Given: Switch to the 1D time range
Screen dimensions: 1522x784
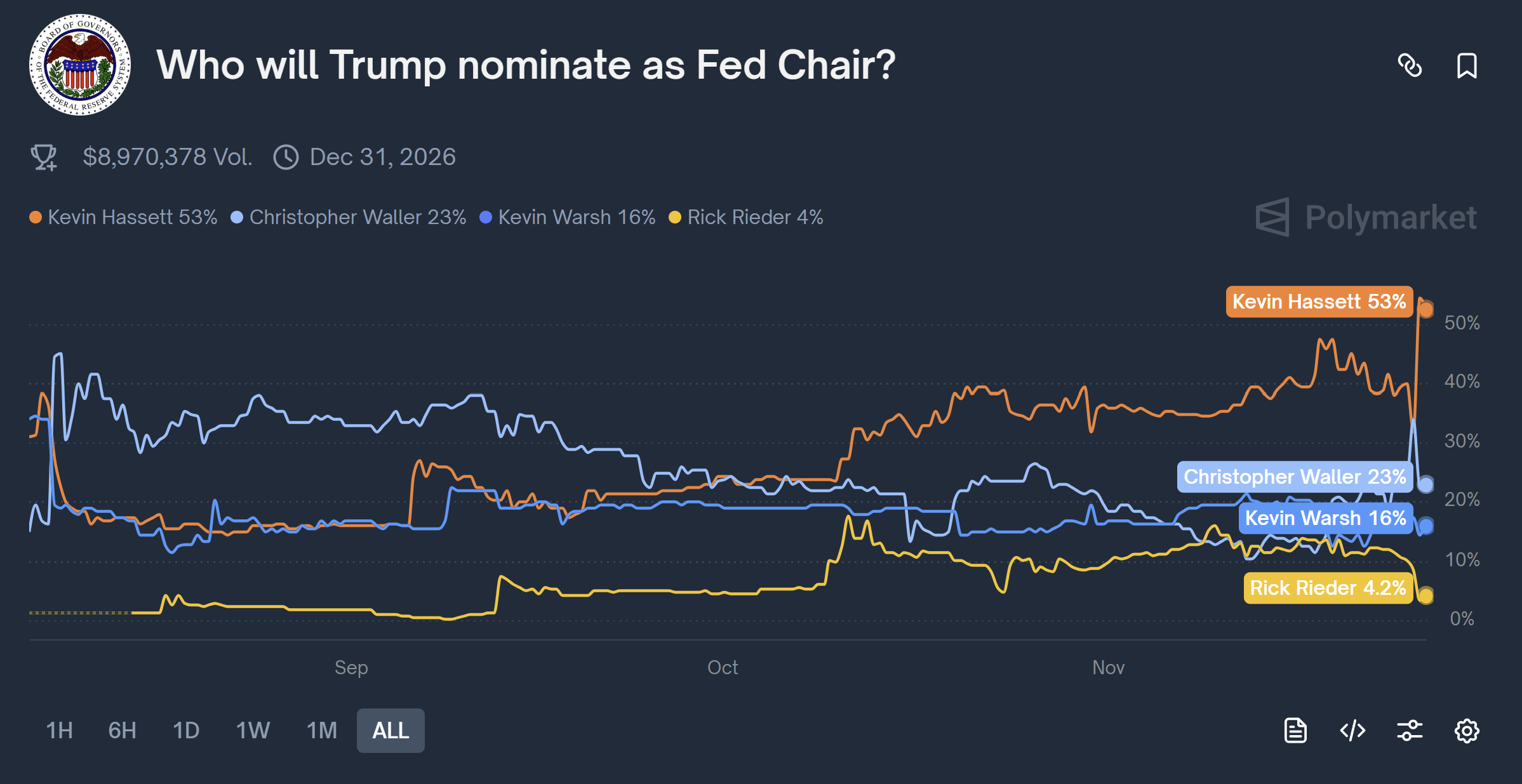Looking at the screenshot, I should [x=185, y=730].
